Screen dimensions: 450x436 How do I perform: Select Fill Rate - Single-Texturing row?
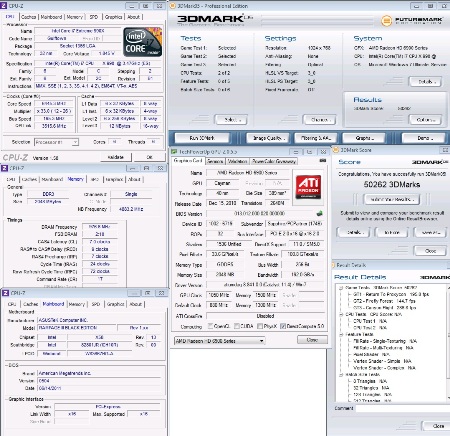coord(385,341)
